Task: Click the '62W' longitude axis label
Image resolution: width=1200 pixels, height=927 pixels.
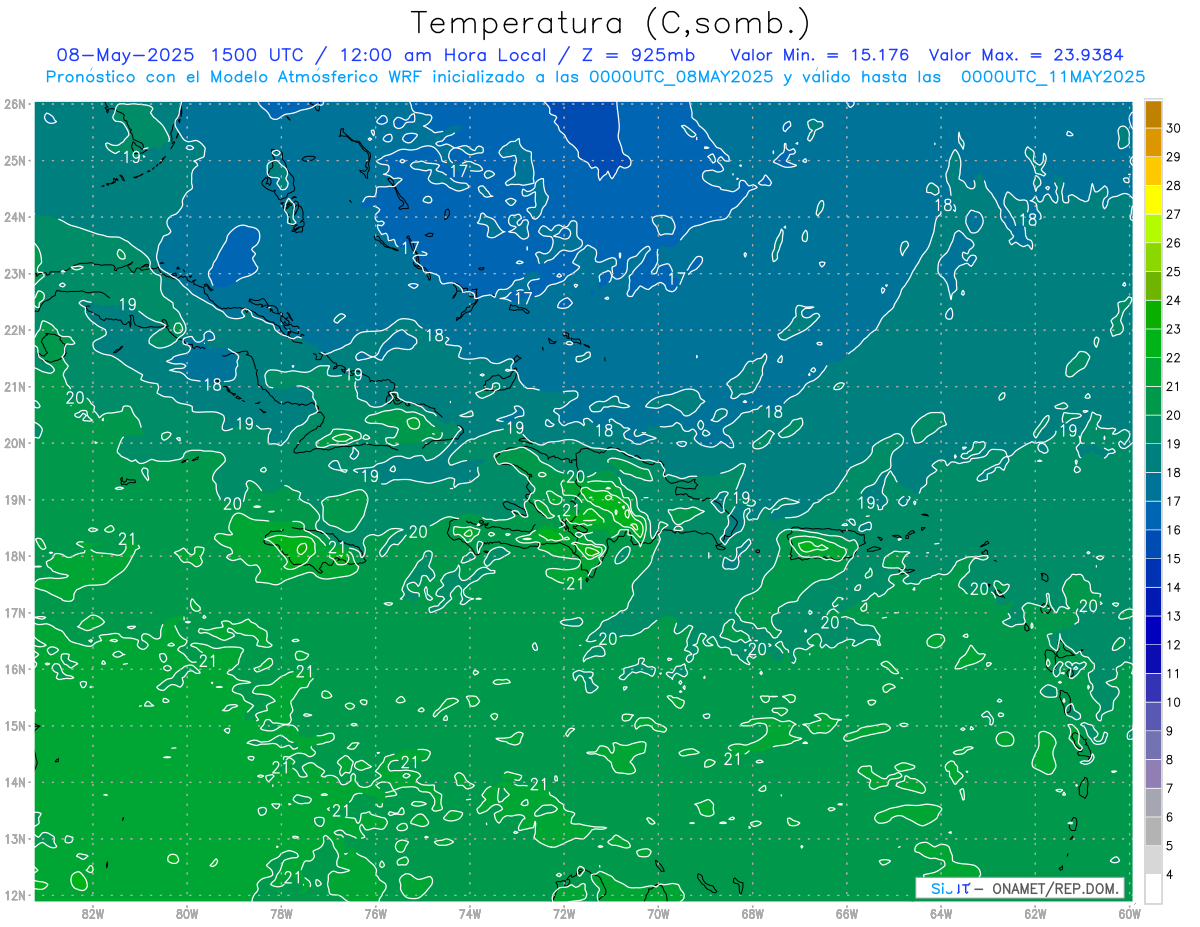Action: click(1035, 913)
